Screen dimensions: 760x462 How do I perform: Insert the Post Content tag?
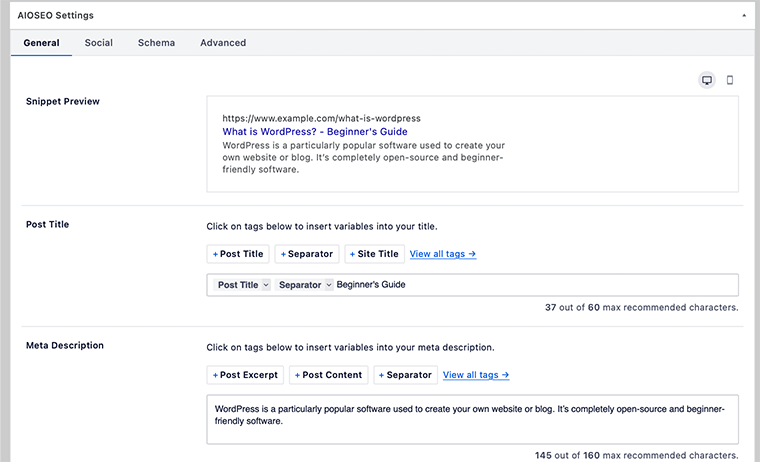[328, 375]
